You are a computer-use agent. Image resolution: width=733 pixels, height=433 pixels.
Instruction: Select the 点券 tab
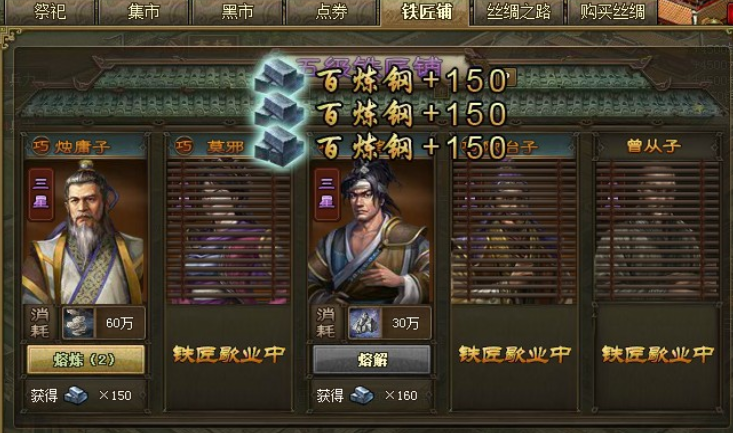point(331,12)
